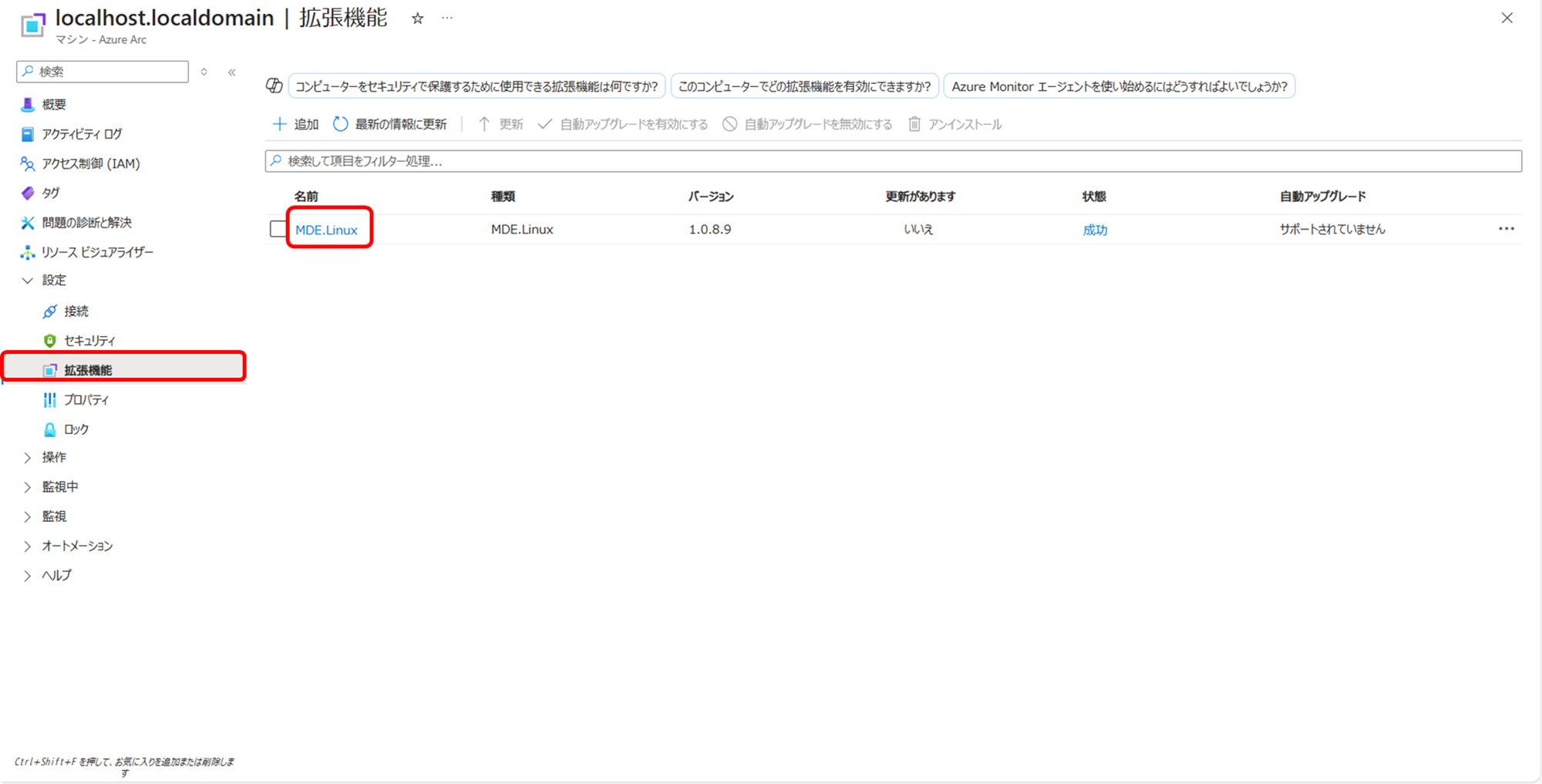
Task: Click the 拡張機能 square icon in sidebar
Action: tap(50, 371)
